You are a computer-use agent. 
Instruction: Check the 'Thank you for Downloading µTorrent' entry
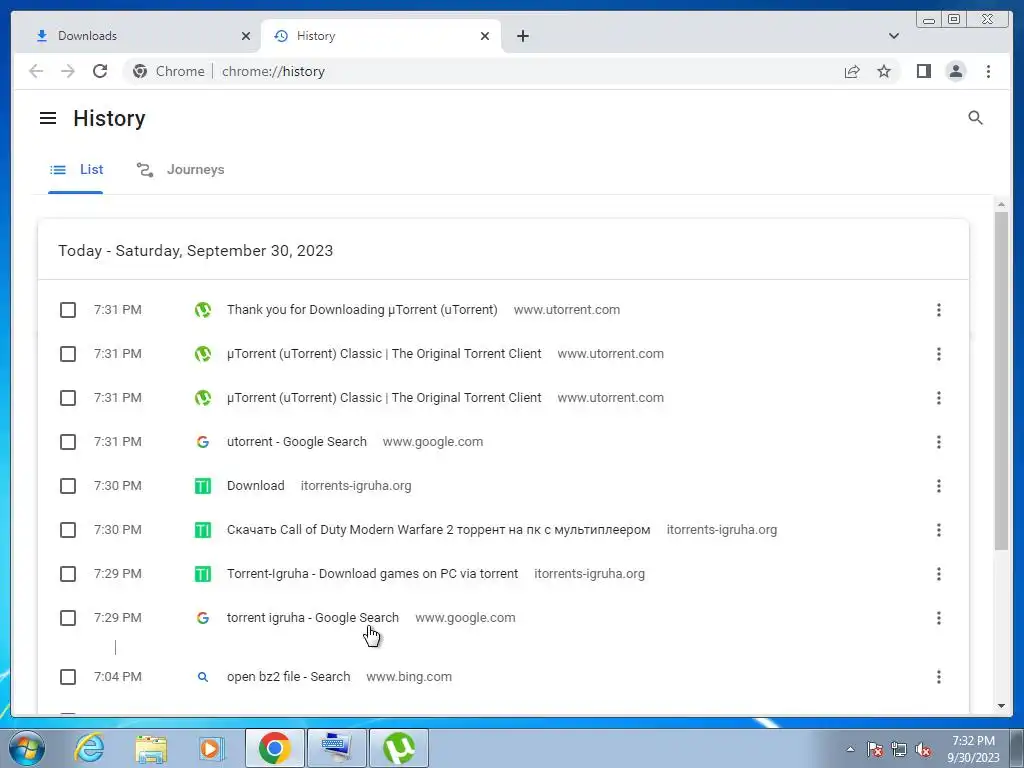[x=68, y=310]
